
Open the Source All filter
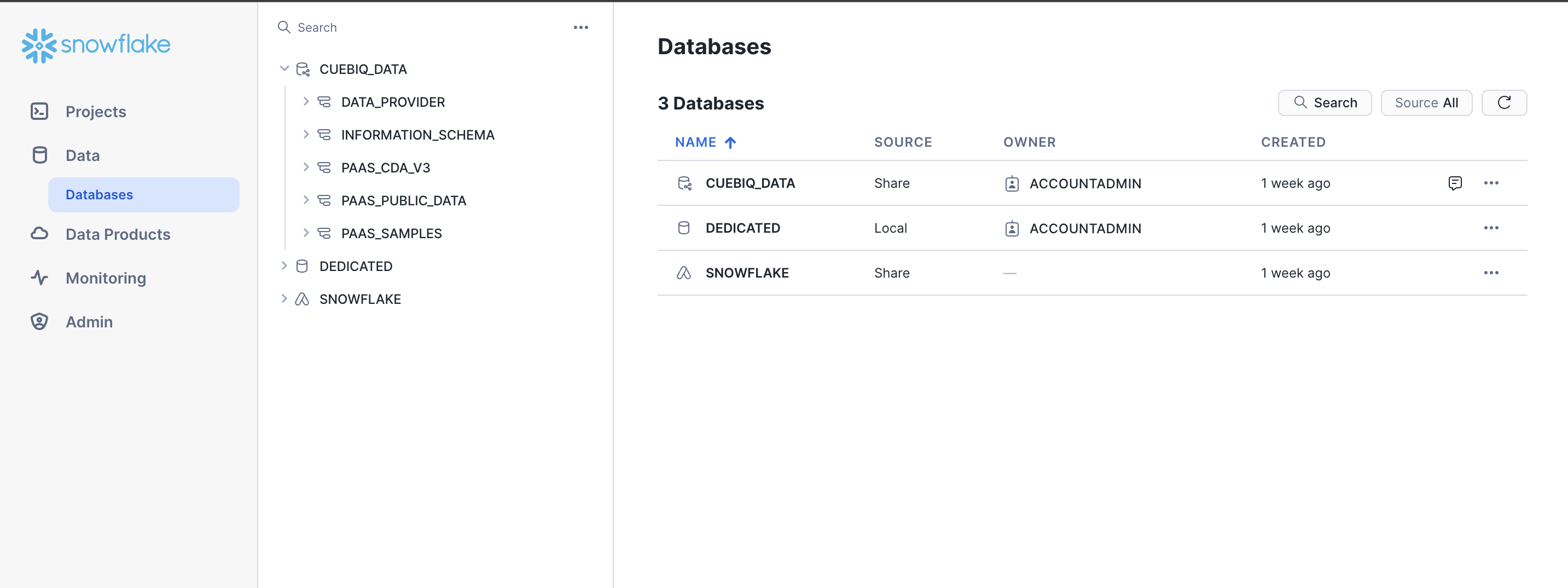pyautogui.click(x=1426, y=102)
